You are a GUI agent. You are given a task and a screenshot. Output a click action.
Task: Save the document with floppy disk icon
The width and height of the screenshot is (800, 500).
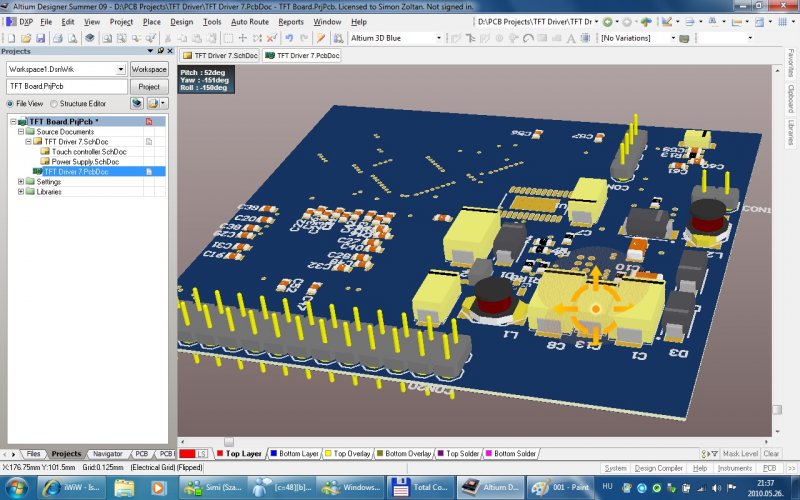41,38
